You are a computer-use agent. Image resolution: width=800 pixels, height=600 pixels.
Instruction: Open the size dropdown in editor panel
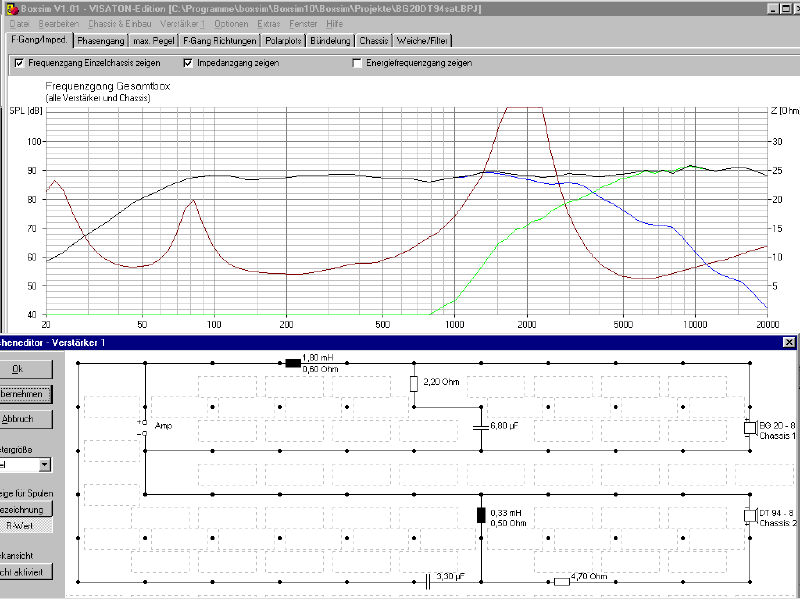44,465
